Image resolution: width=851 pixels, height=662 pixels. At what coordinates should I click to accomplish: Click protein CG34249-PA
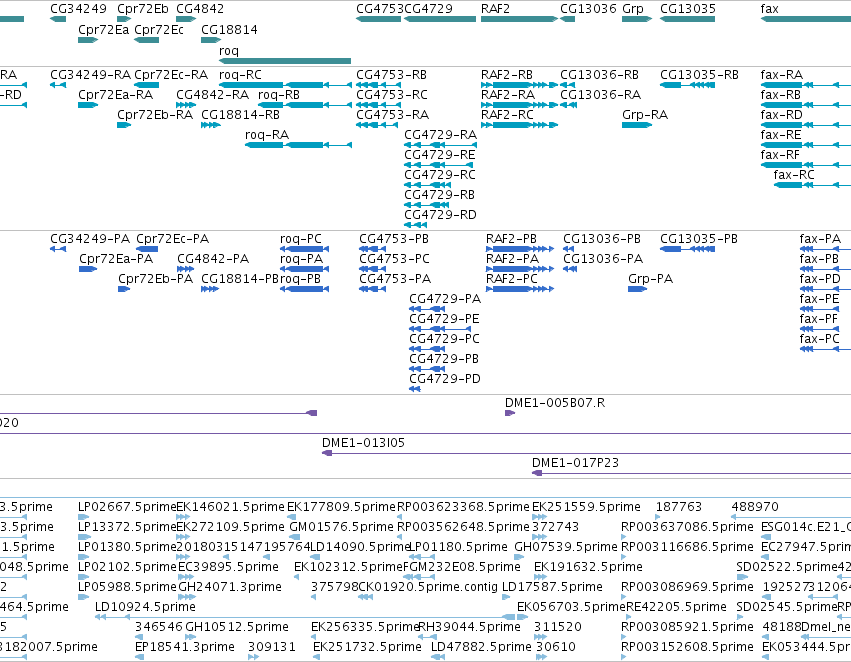click(58, 249)
